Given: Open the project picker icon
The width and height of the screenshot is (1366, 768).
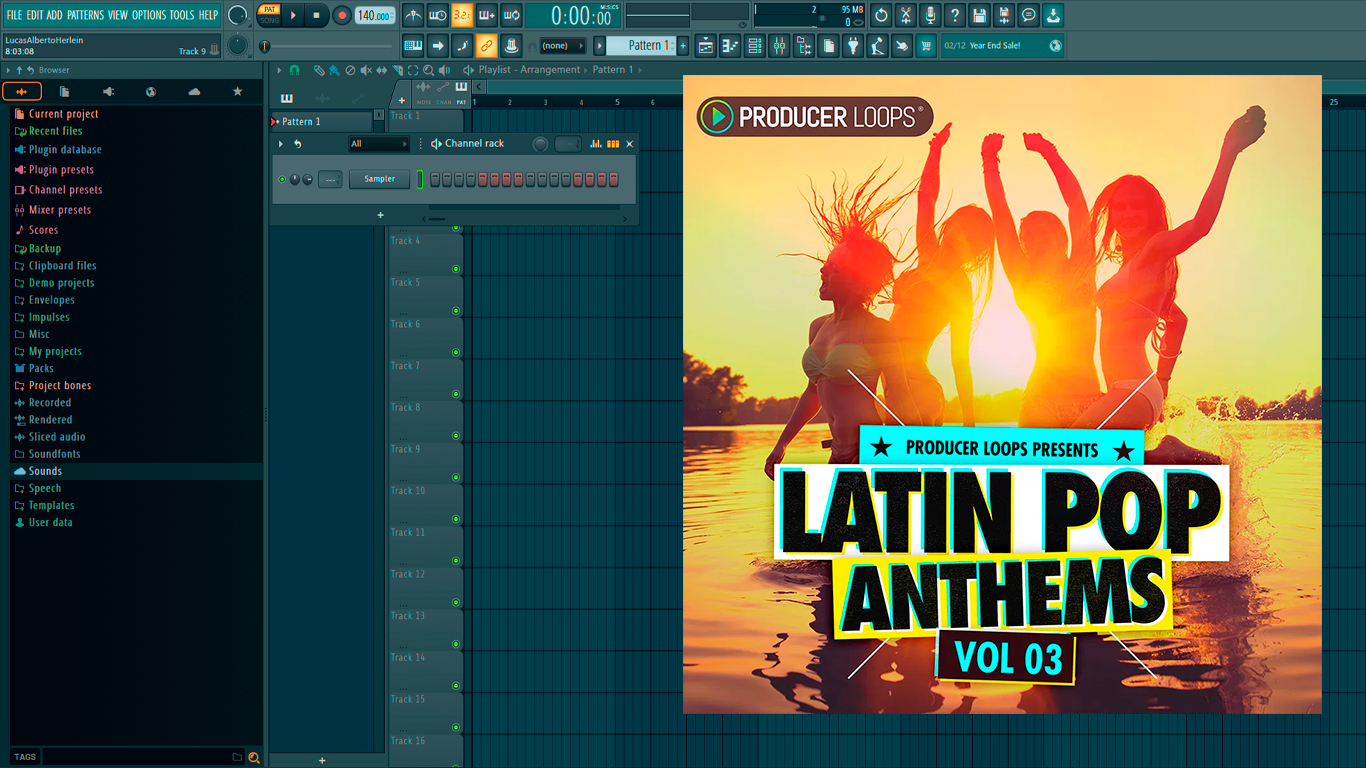Looking at the screenshot, I should point(829,45).
